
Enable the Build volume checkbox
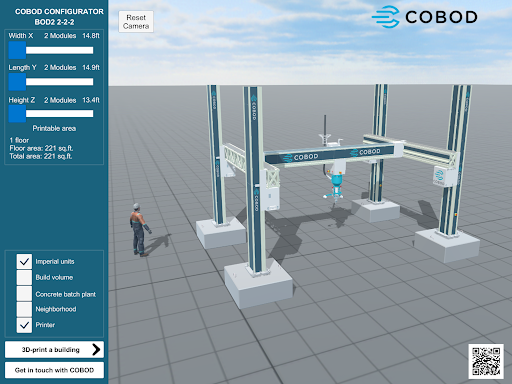coord(24,277)
